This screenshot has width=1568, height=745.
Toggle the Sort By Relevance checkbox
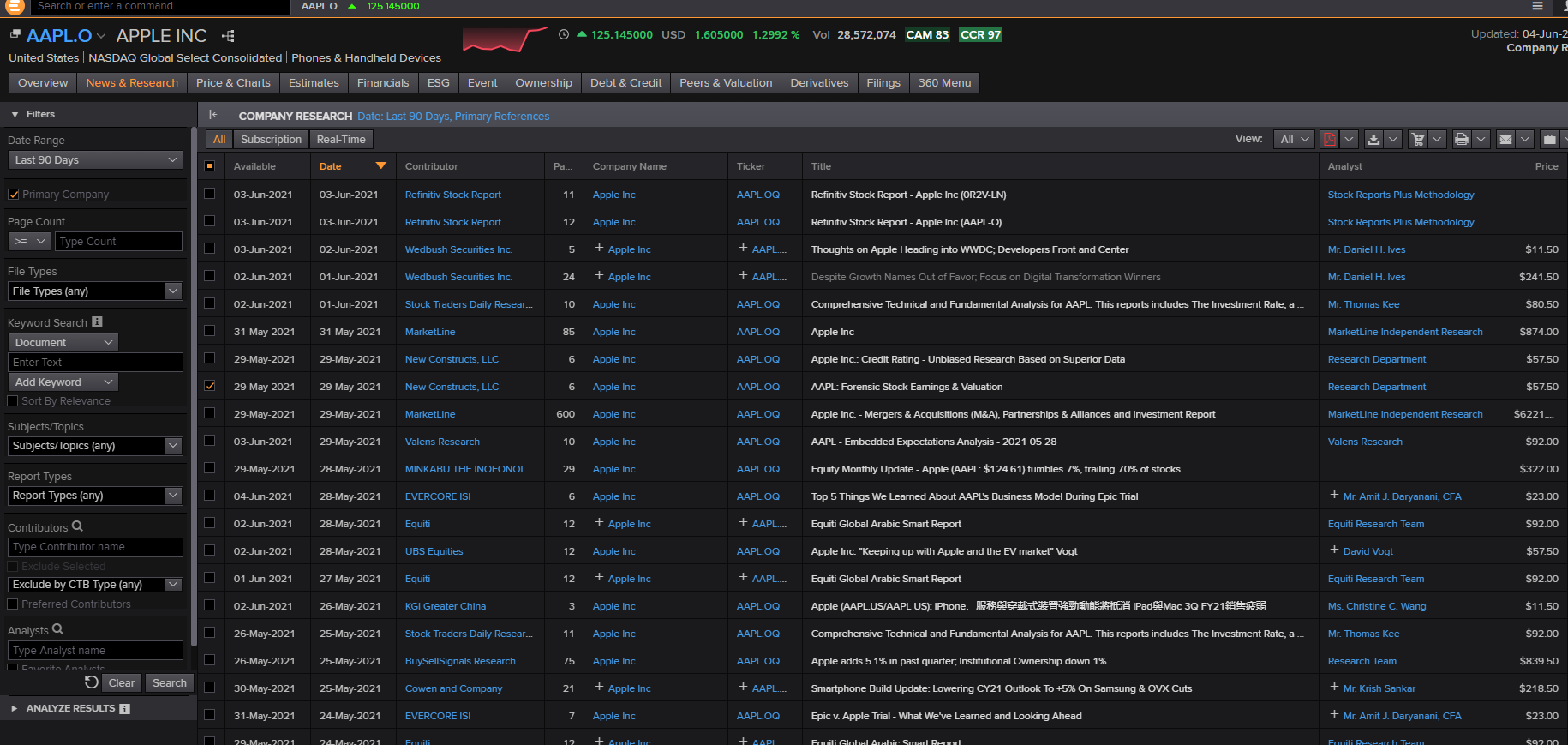[x=13, y=401]
